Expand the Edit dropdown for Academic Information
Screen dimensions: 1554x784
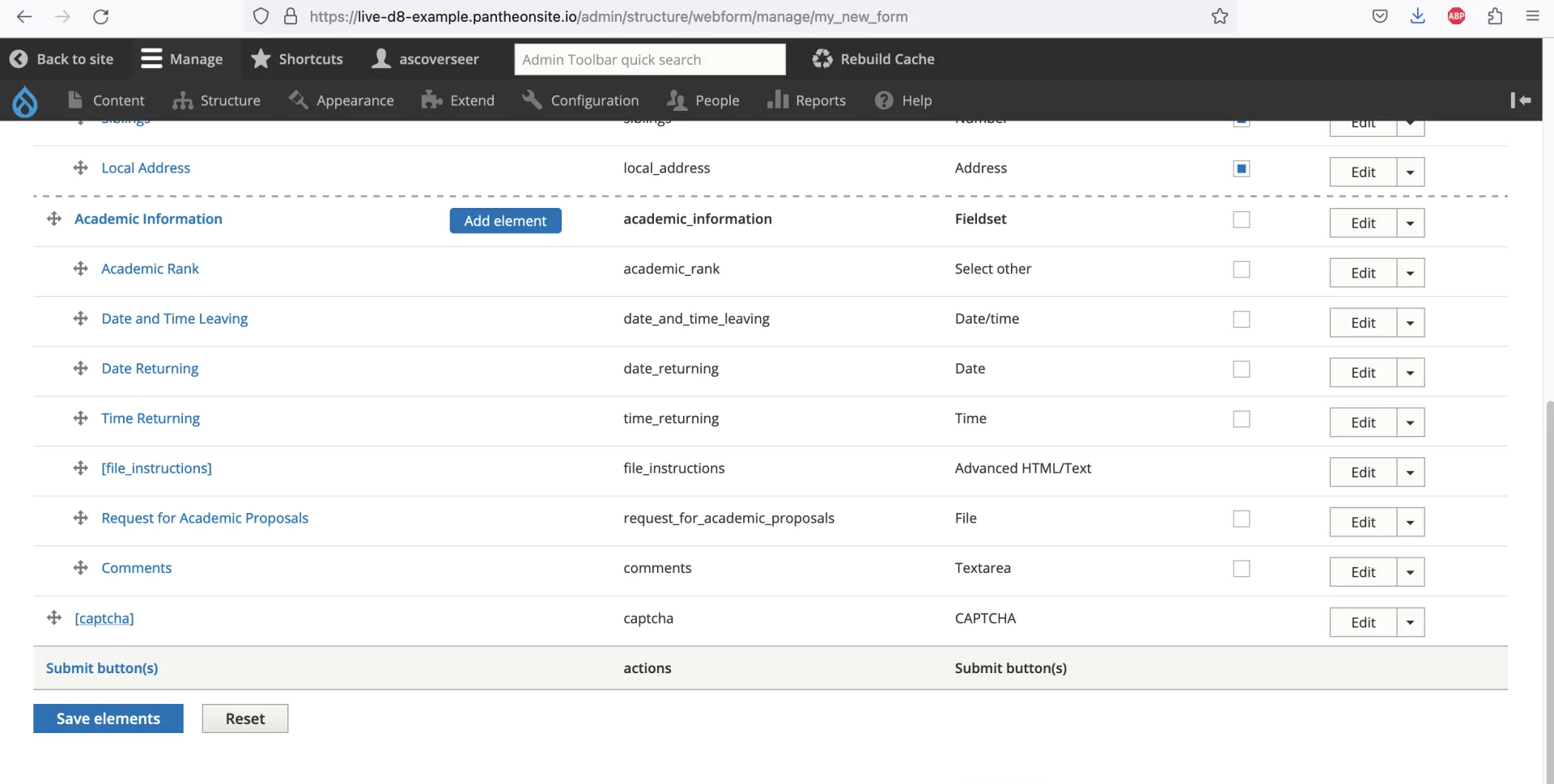pyautogui.click(x=1411, y=223)
